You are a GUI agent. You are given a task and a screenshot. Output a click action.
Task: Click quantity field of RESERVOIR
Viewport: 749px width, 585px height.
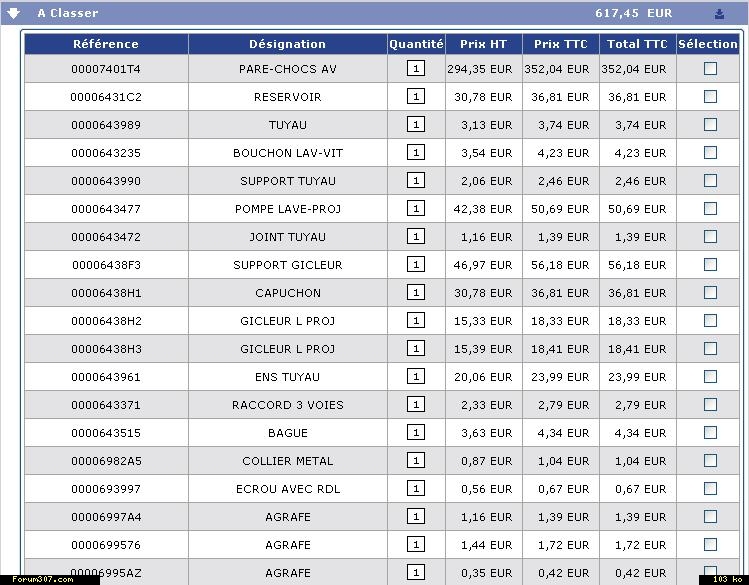point(416,96)
